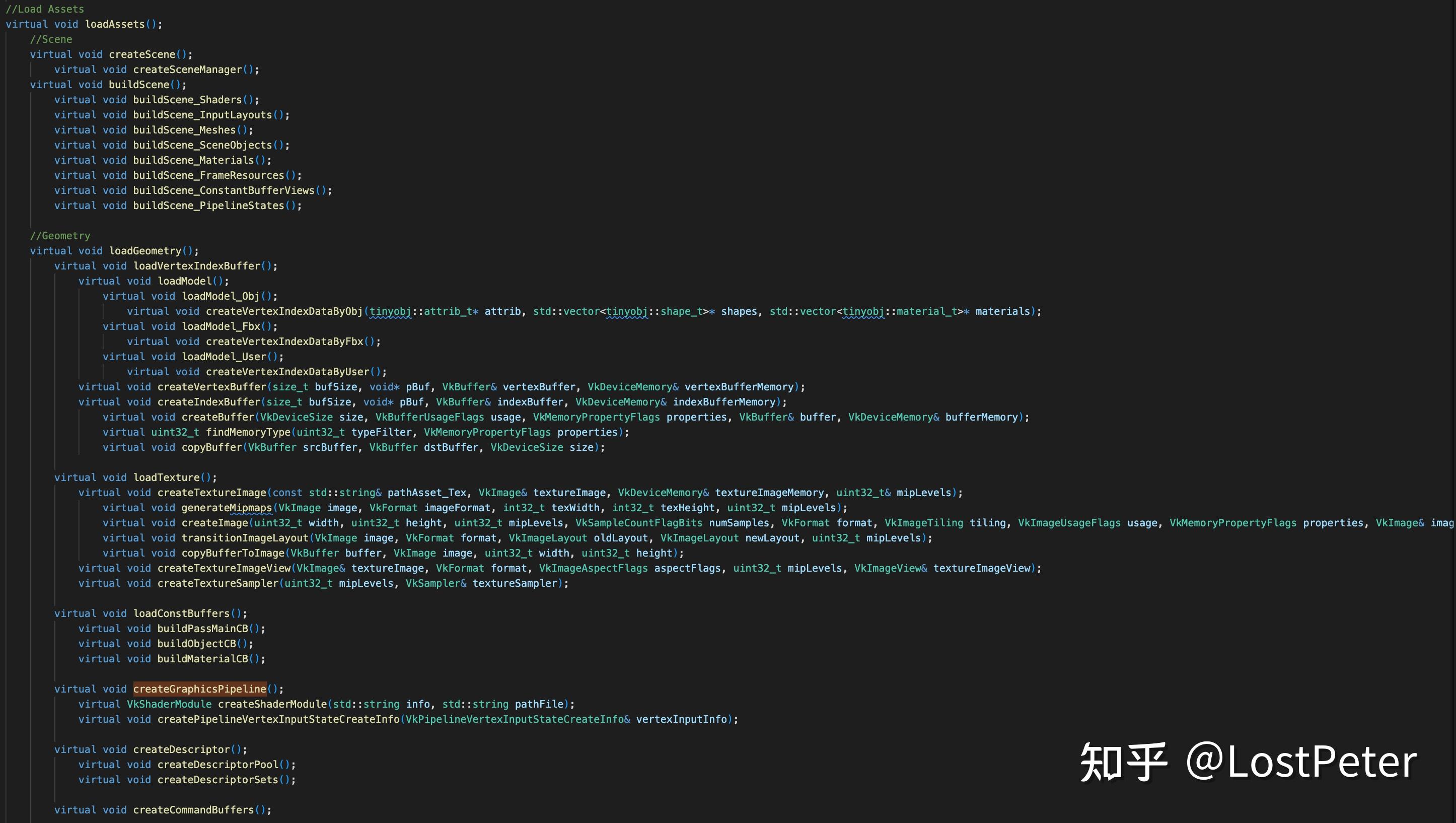Click the loadTexture function name
1456x823 pixels.
pos(166,477)
